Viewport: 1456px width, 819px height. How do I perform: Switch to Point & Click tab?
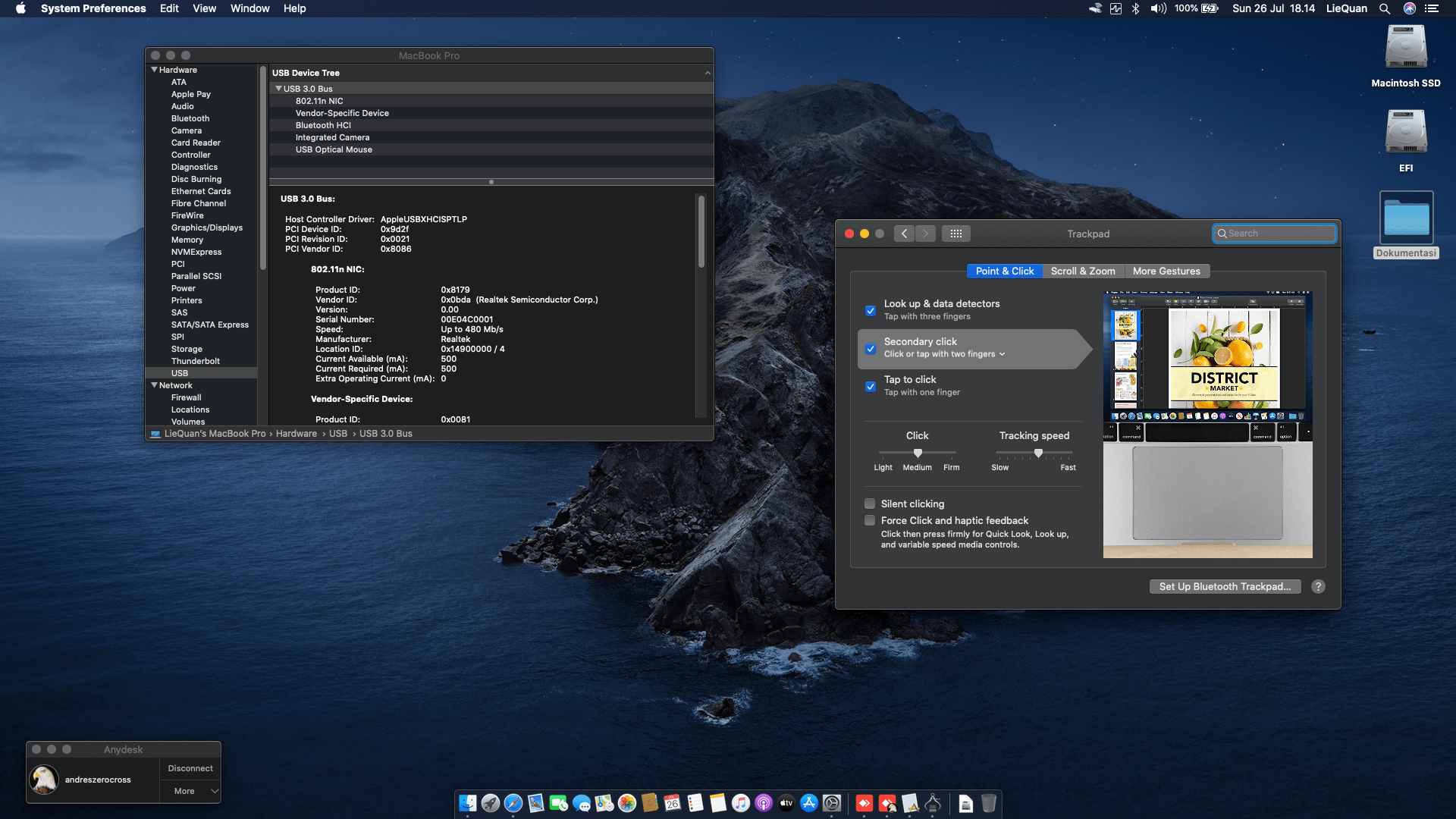click(x=1004, y=271)
